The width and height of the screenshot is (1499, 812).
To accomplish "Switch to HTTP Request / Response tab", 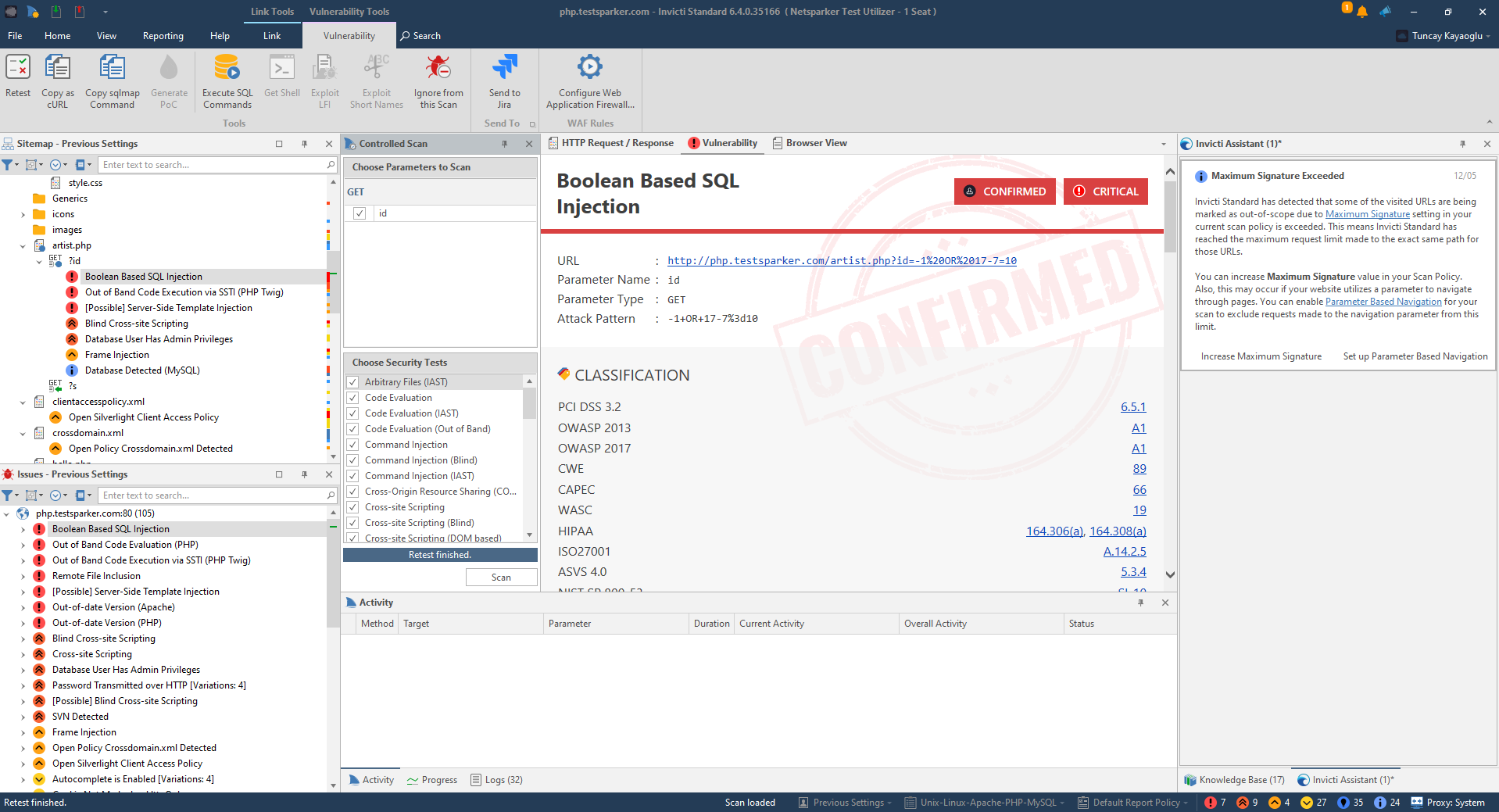I will (611, 143).
